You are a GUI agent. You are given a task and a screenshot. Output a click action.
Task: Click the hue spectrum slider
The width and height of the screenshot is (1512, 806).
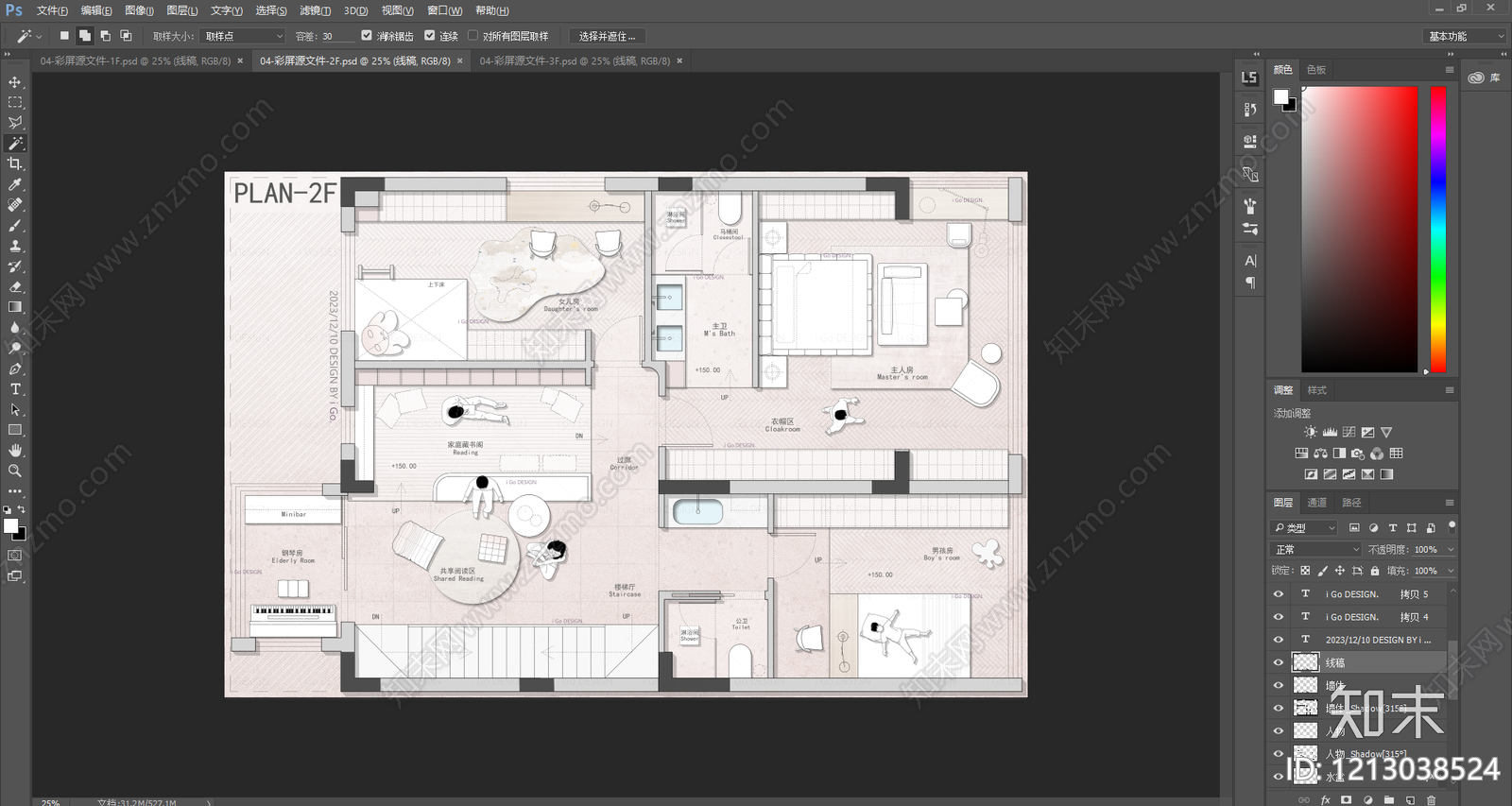pos(1437,230)
